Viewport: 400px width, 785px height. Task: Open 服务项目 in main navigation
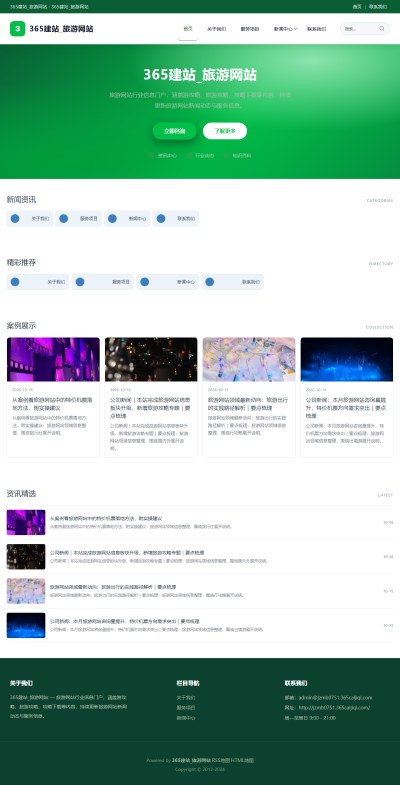[x=250, y=29]
